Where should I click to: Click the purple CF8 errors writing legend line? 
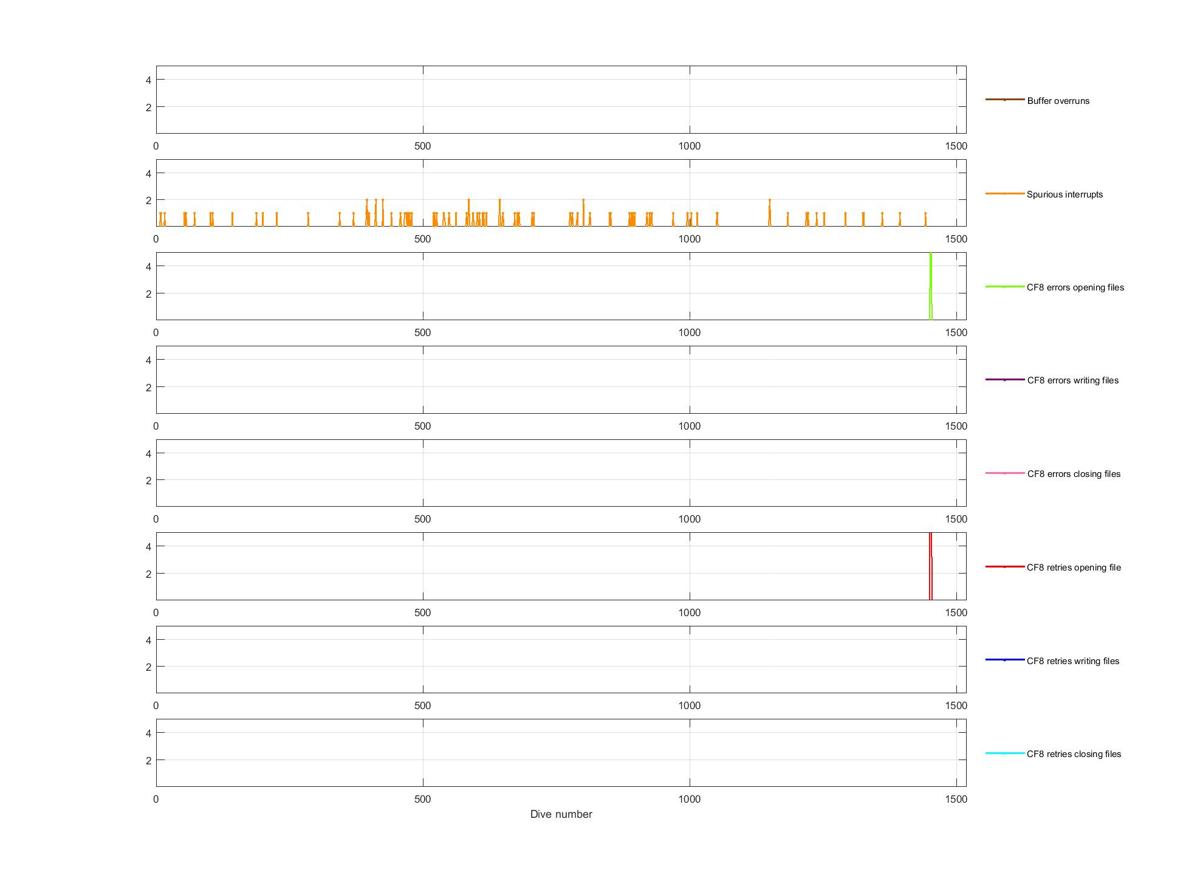click(x=1005, y=380)
